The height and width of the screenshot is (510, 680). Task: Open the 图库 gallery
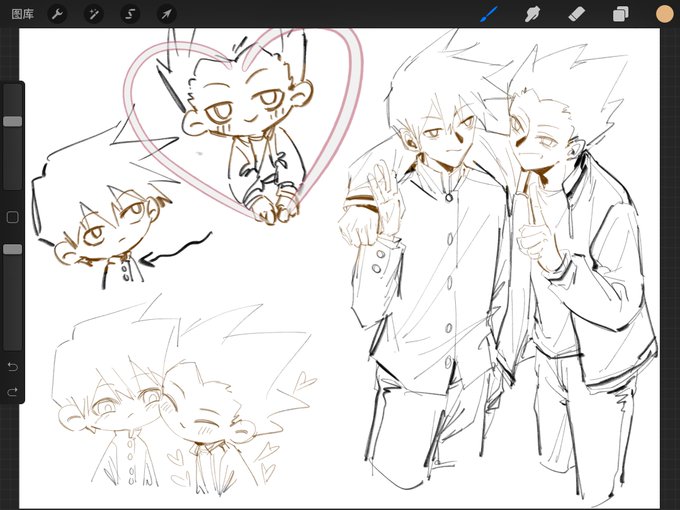[x=23, y=14]
